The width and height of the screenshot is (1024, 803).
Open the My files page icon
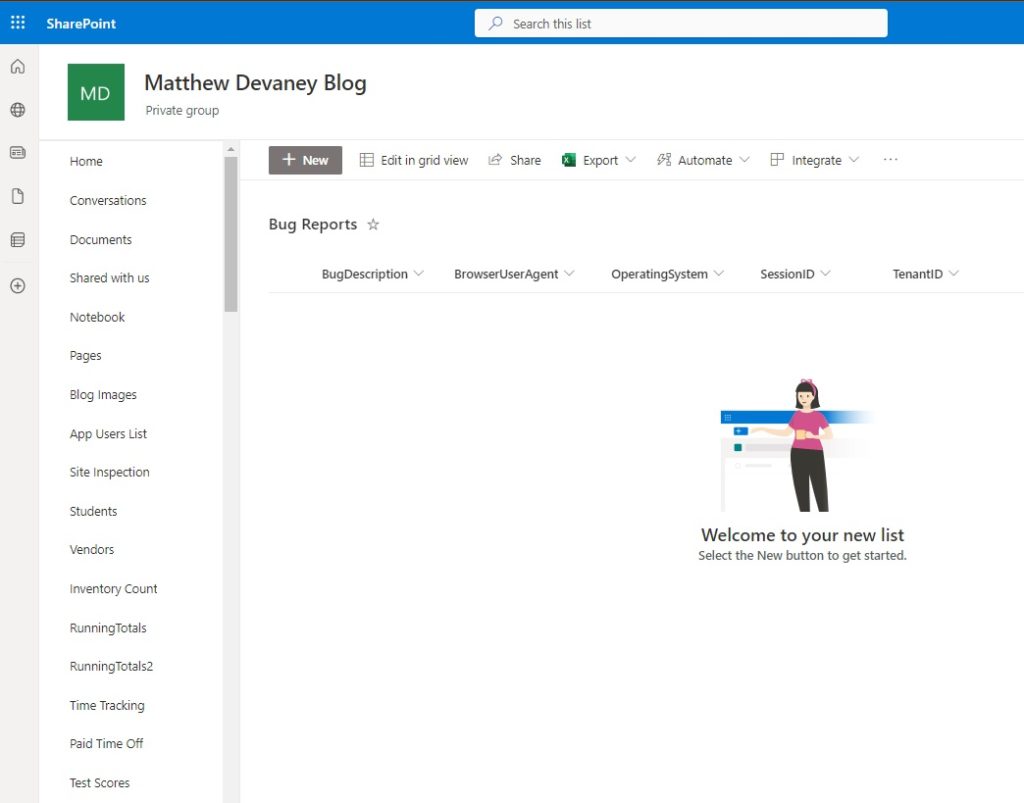click(18, 196)
